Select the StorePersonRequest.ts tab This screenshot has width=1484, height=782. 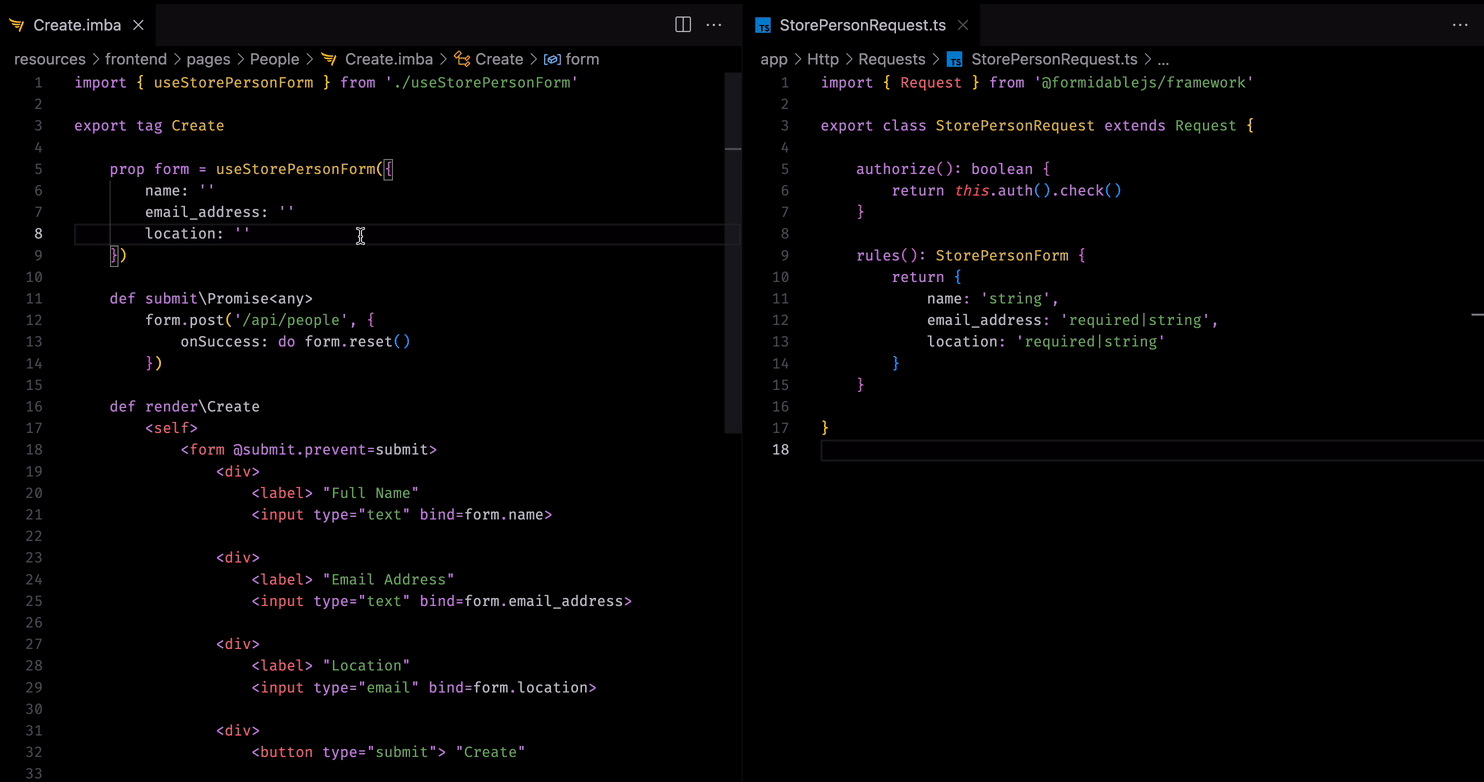pos(862,25)
